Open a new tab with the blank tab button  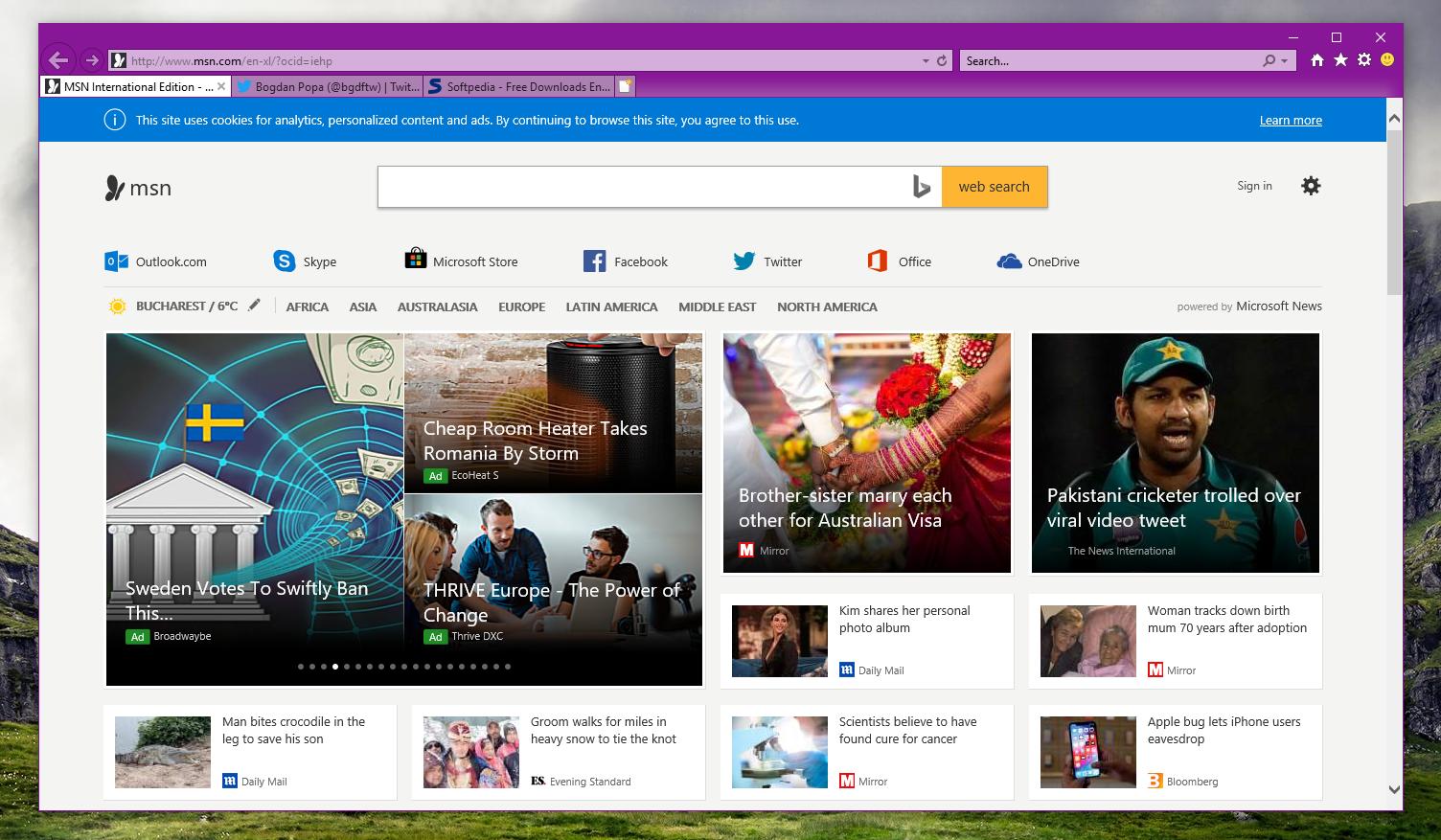click(x=625, y=86)
